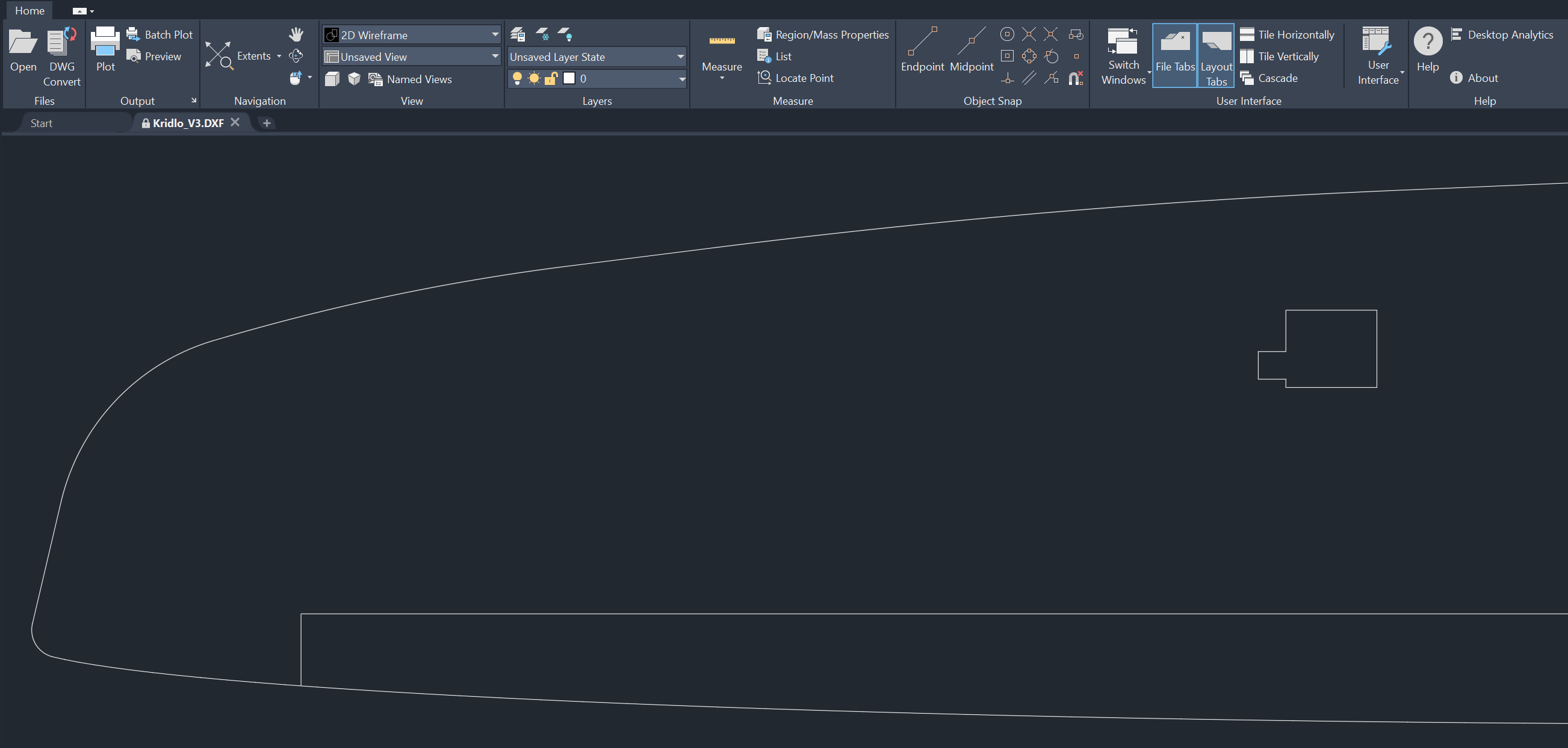The height and width of the screenshot is (748, 1568).
Task: Open the Switch Windows tool
Action: (1123, 43)
